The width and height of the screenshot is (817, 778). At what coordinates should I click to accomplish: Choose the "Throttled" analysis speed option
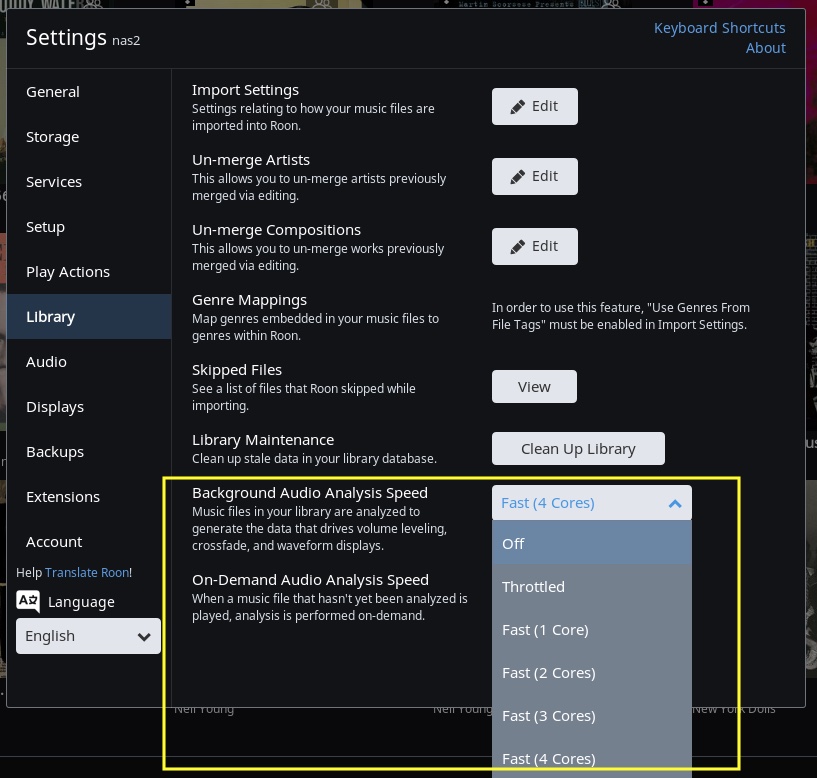[533, 586]
